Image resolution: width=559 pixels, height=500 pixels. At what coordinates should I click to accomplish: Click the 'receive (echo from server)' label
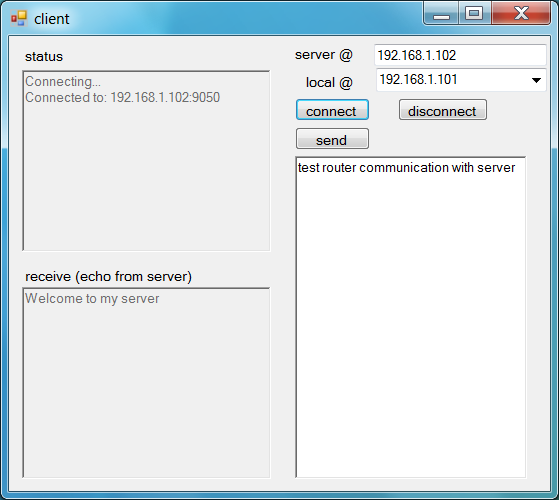tap(108, 277)
